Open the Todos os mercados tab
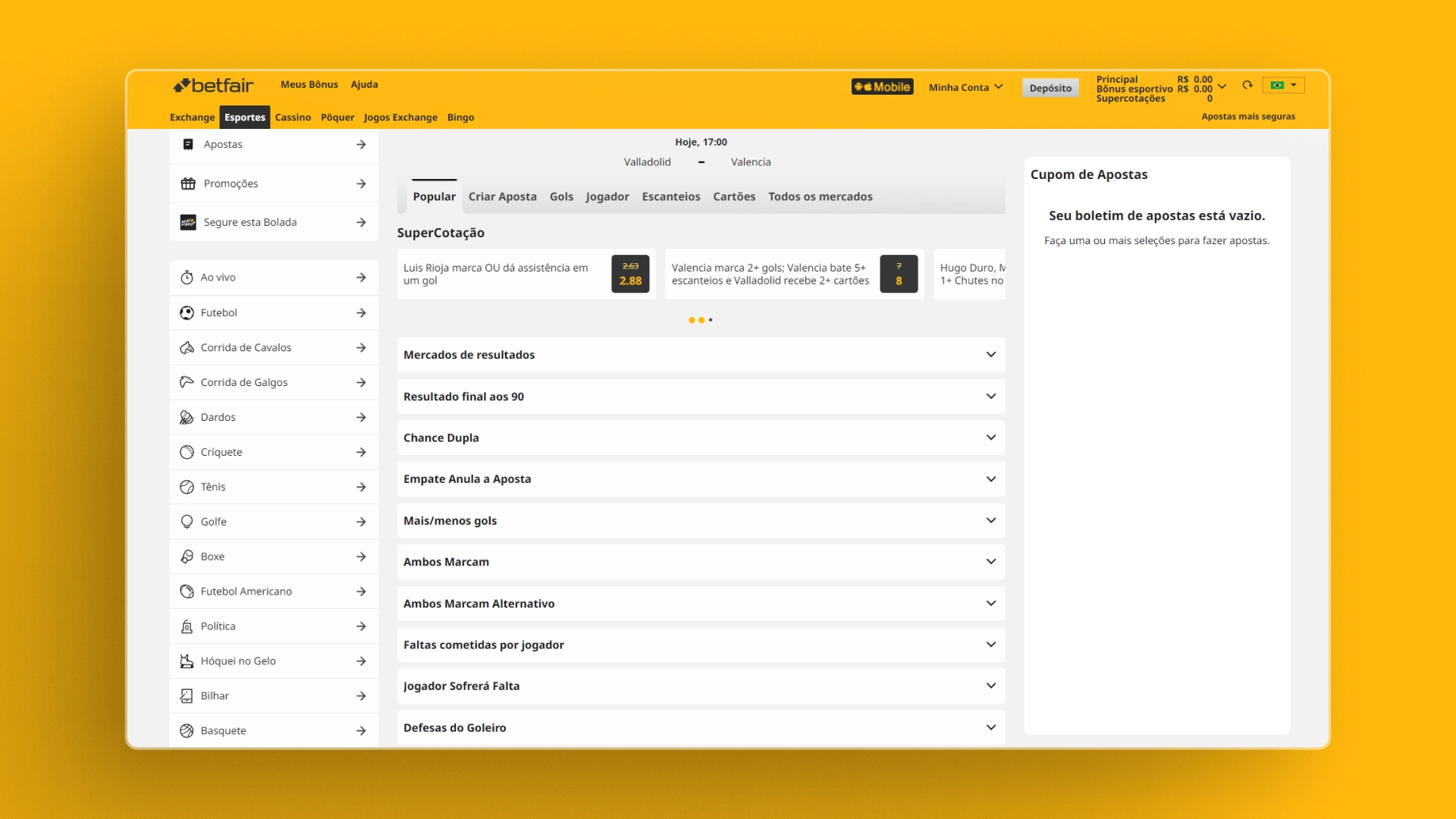Viewport: 1456px width, 819px height. point(821,196)
